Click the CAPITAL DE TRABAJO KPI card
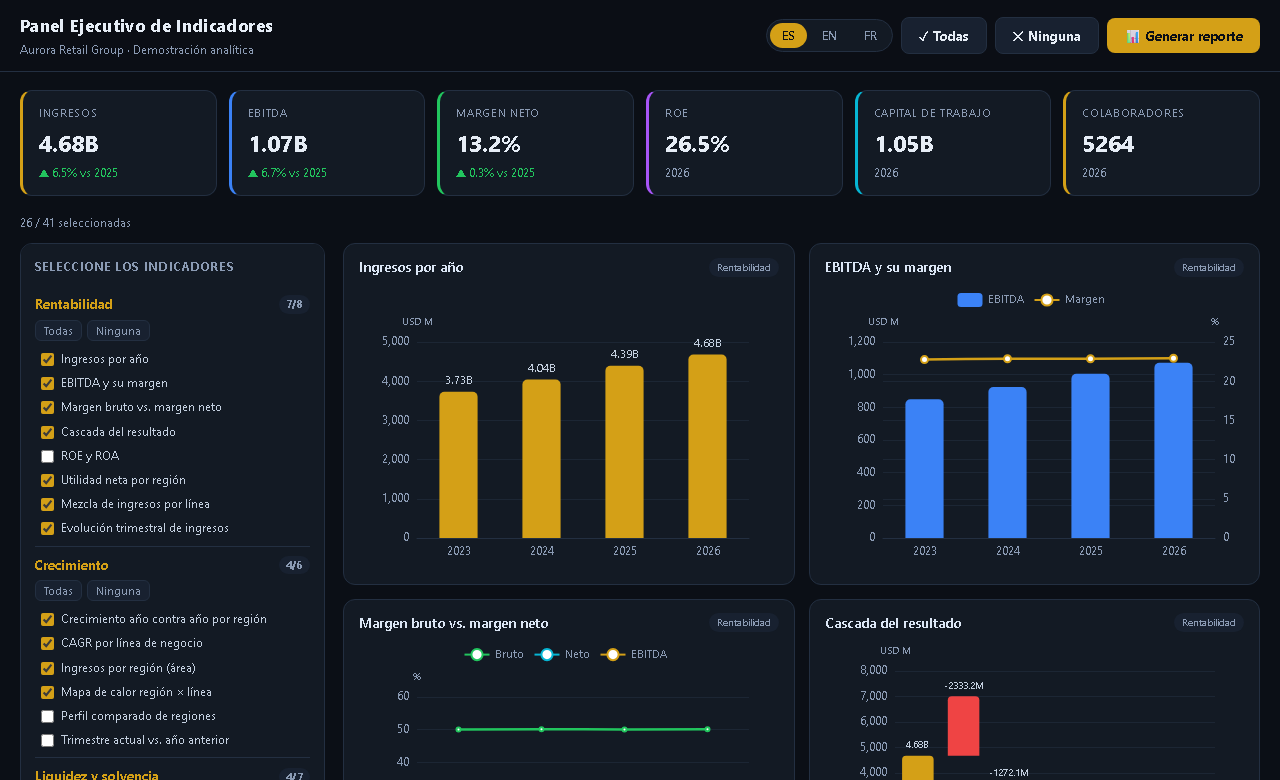 click(x=953, y=143)
